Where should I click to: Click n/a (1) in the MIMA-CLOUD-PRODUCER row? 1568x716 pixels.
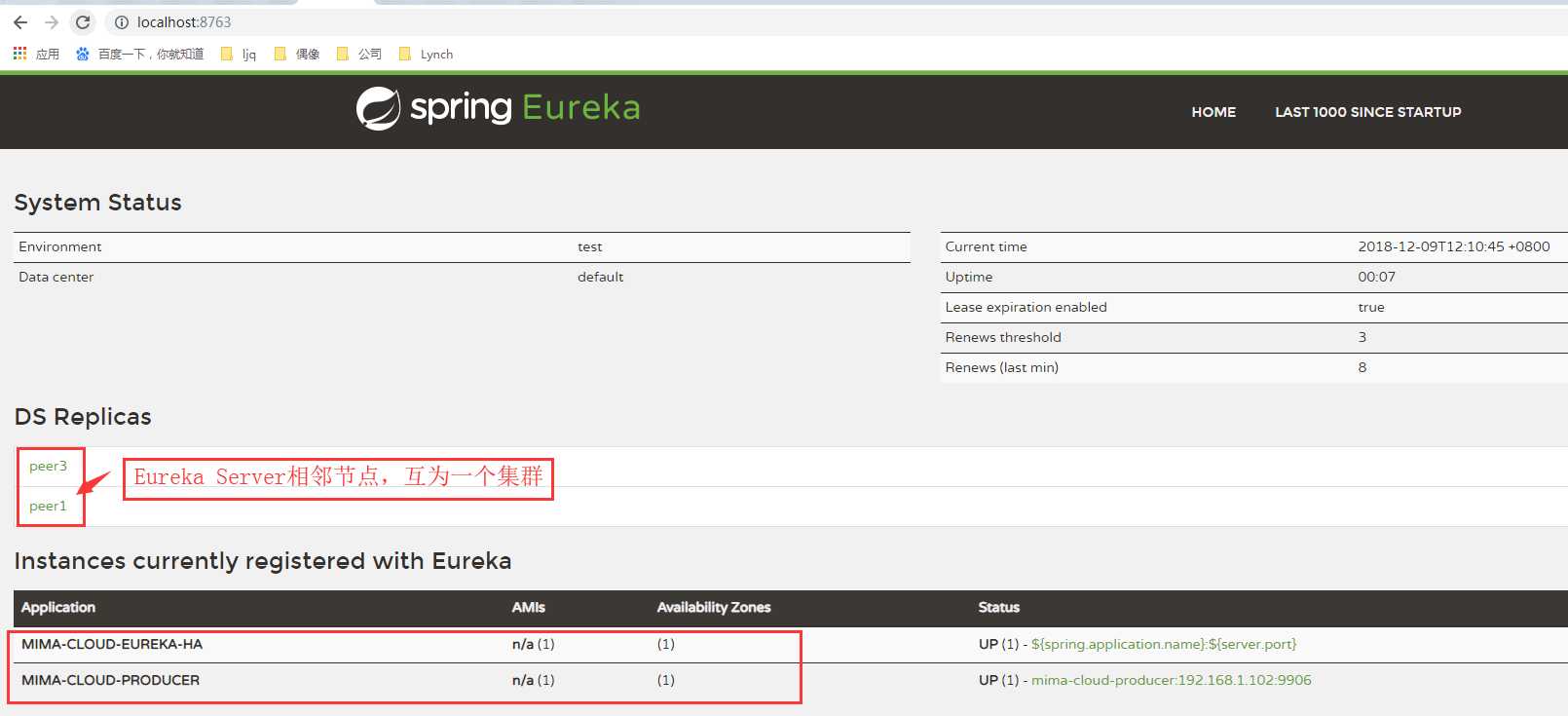click(534, 680)
